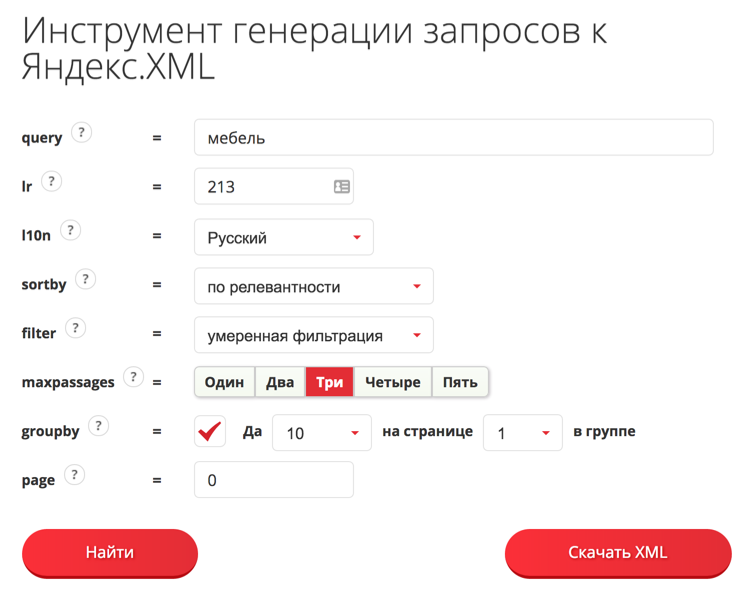Show help tooltip for maxpassages
Image resolution: width=740 pixels, height=591 pixels.
click(x=134, y=377)
